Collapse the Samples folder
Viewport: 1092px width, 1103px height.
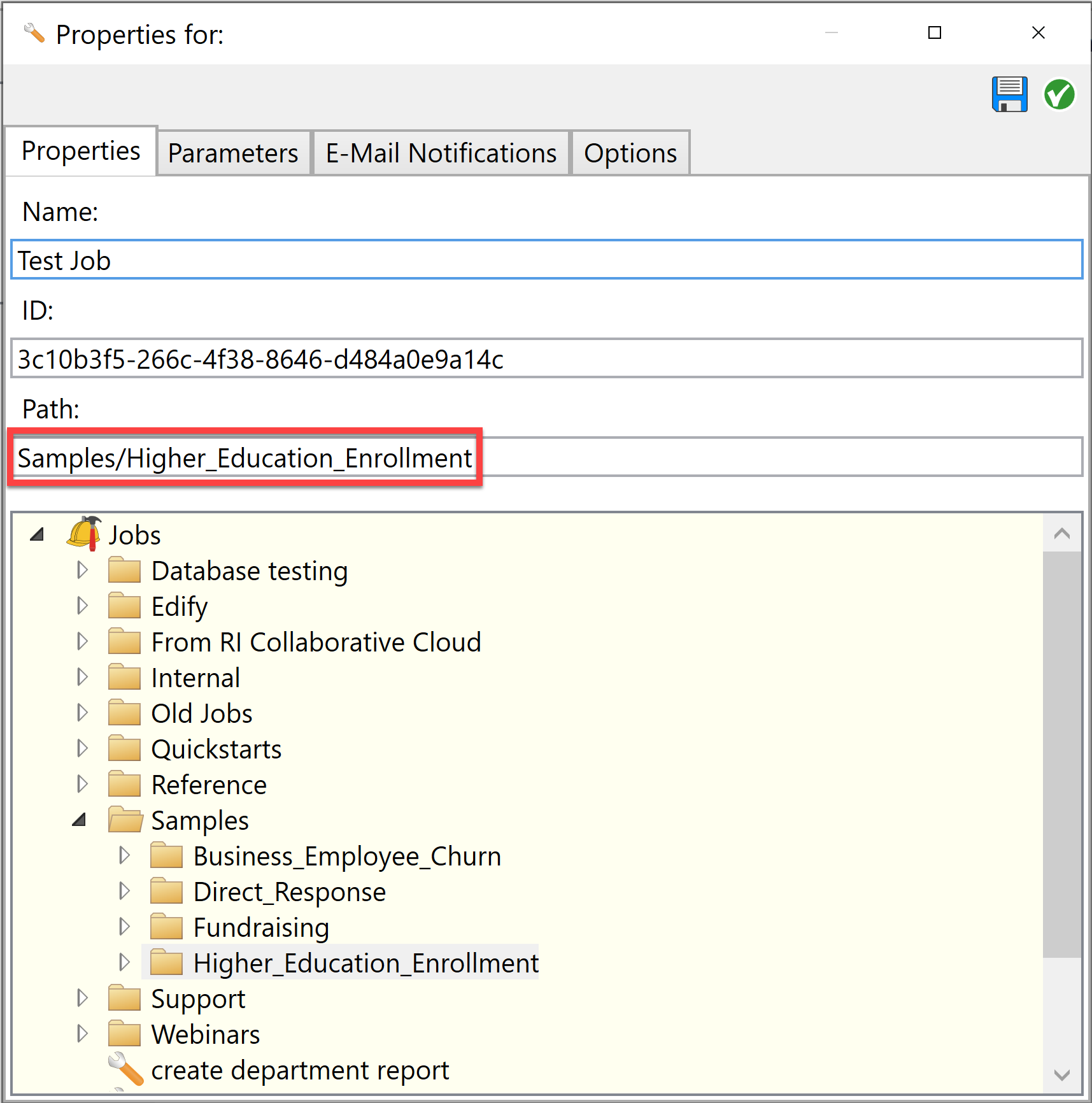click(x=79, y=820)
